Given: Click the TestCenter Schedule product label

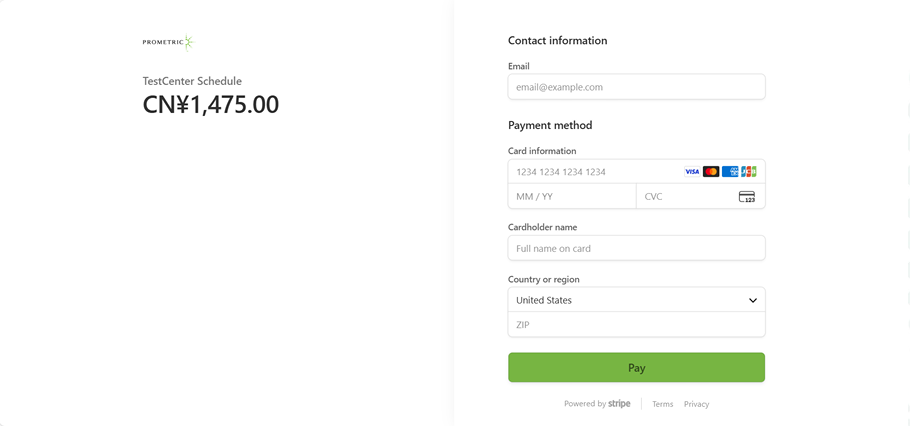Looking at the screenshot, I should click(x=192, y=81).
